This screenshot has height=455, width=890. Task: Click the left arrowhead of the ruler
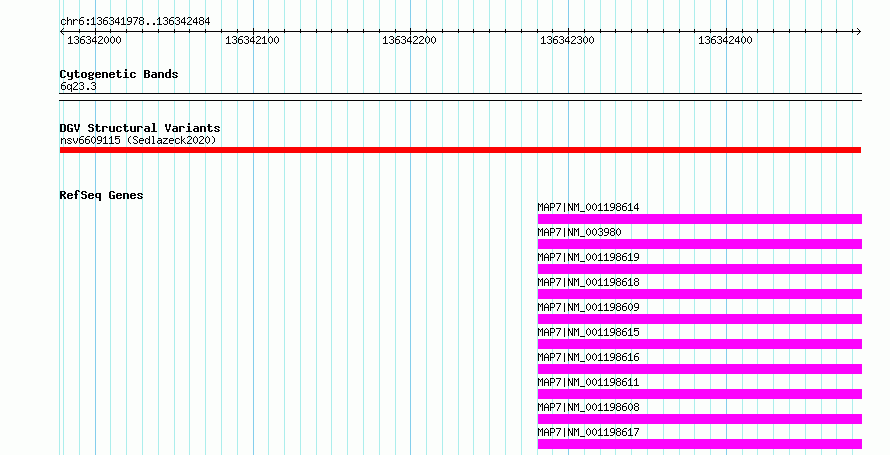tap(62, 32)
